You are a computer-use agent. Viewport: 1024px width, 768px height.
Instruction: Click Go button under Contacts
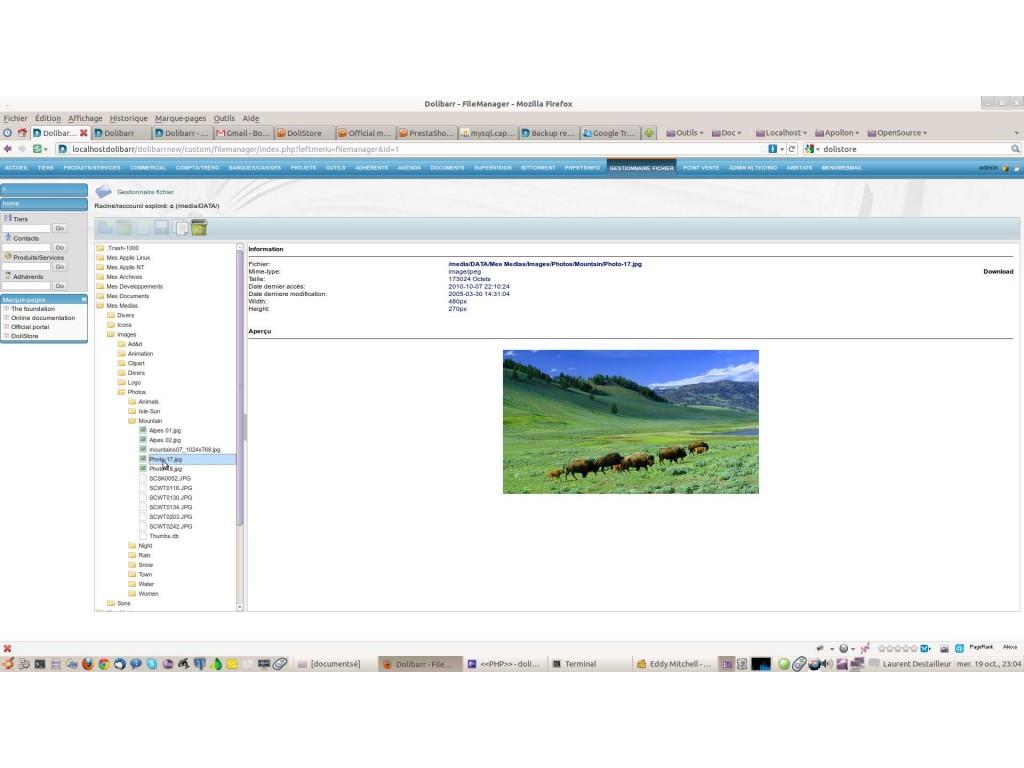pyautogui.click(x=59, y=248)
